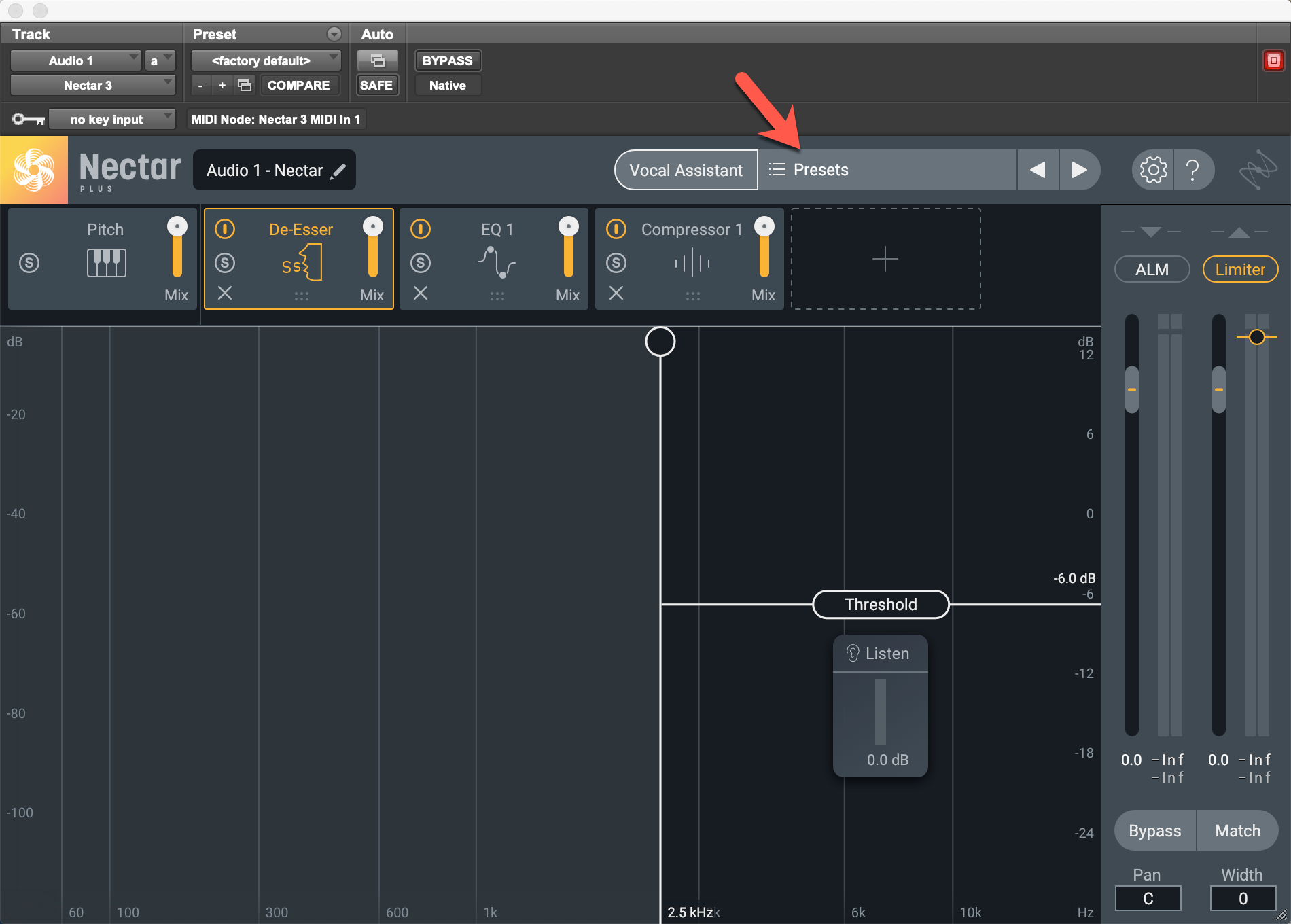
Task: Click the output gain fader handle
Action: tap(1219, 389)
